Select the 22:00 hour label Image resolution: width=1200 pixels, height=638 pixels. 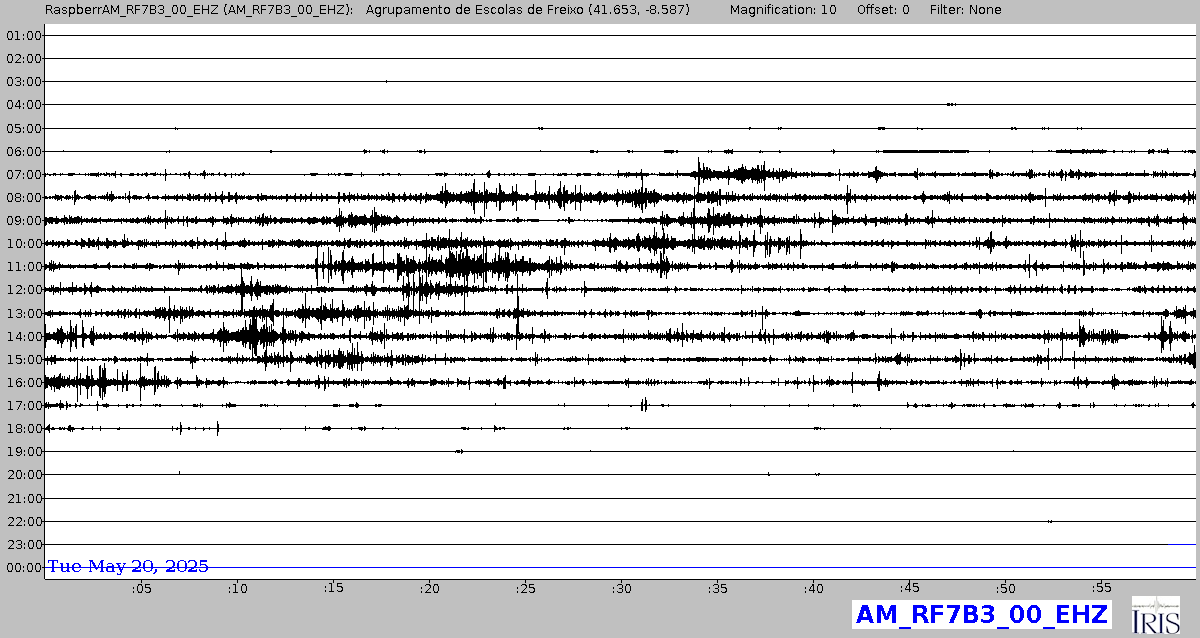(23, 522)
